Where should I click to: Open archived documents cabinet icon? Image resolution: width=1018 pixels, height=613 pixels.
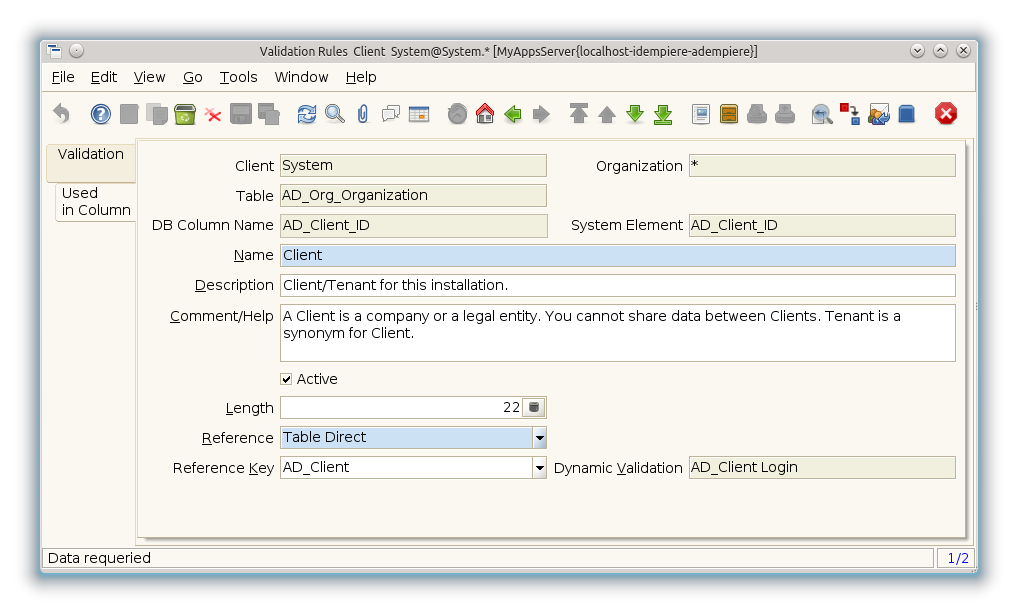(x=729, y=114)
